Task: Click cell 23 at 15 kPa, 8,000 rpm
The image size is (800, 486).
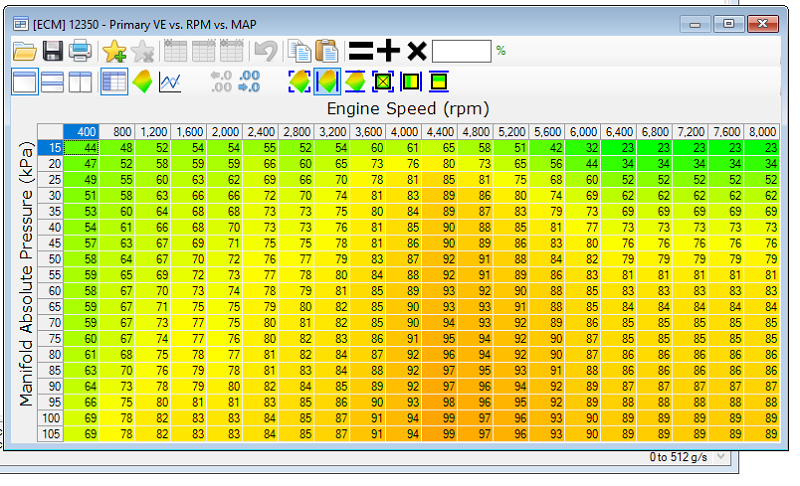Action: [762, 147]
